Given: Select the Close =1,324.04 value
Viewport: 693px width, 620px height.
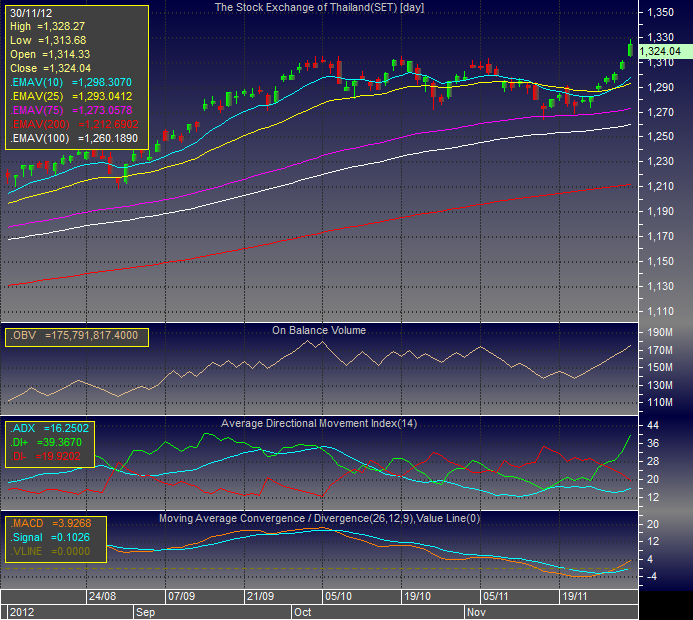Looking at the screenshot, I should pos(50,68).
